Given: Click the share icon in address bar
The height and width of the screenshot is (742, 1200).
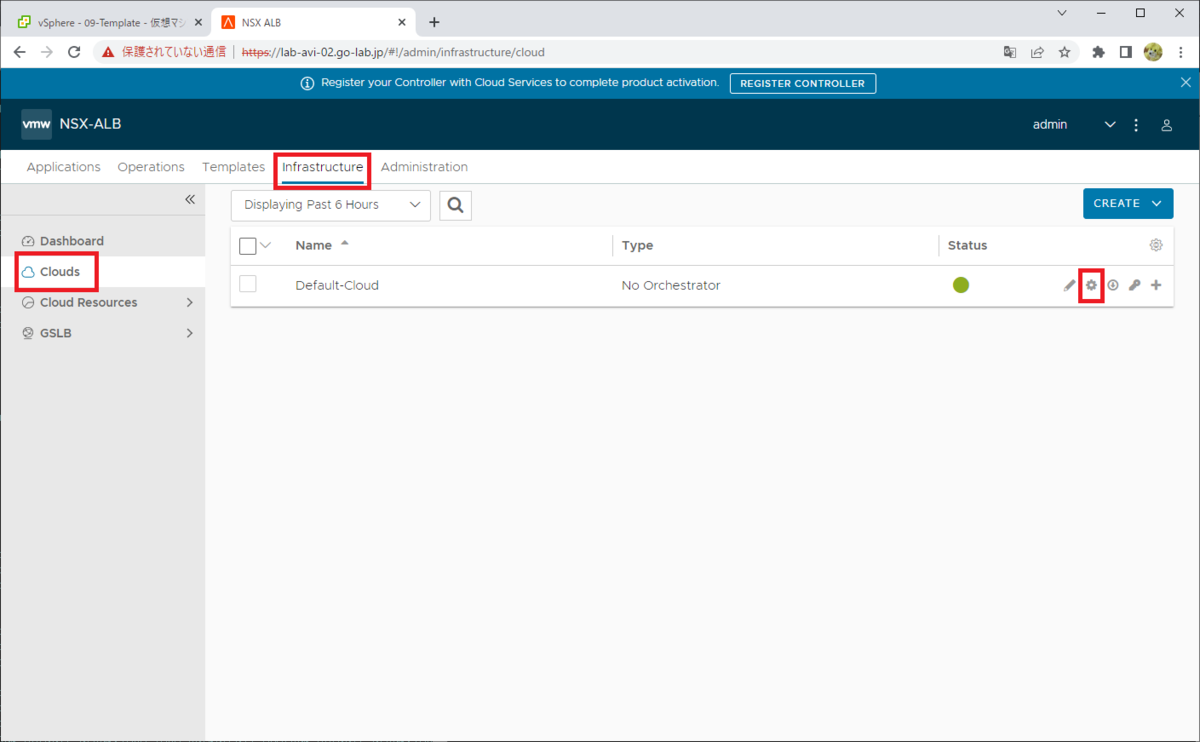Looking at the screenshot, I should click(1038, 52).
